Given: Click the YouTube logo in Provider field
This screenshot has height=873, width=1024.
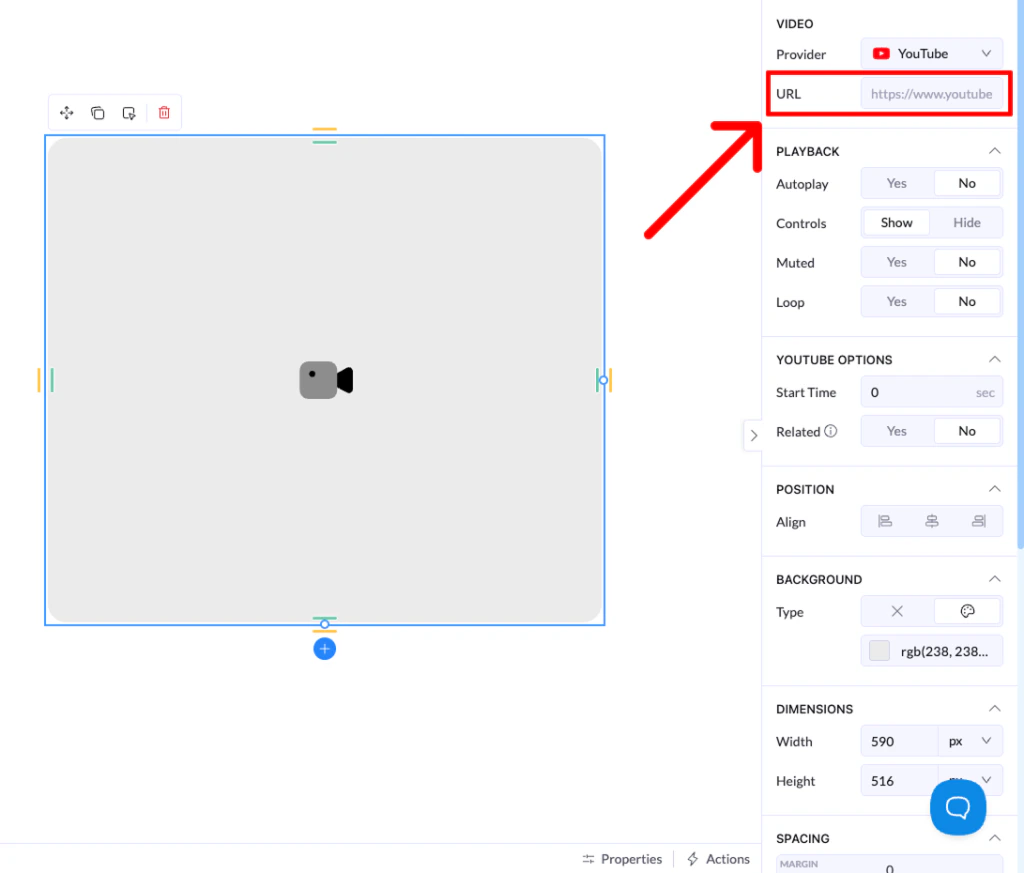Looking at the screenshot, I should tap(881, 54).
